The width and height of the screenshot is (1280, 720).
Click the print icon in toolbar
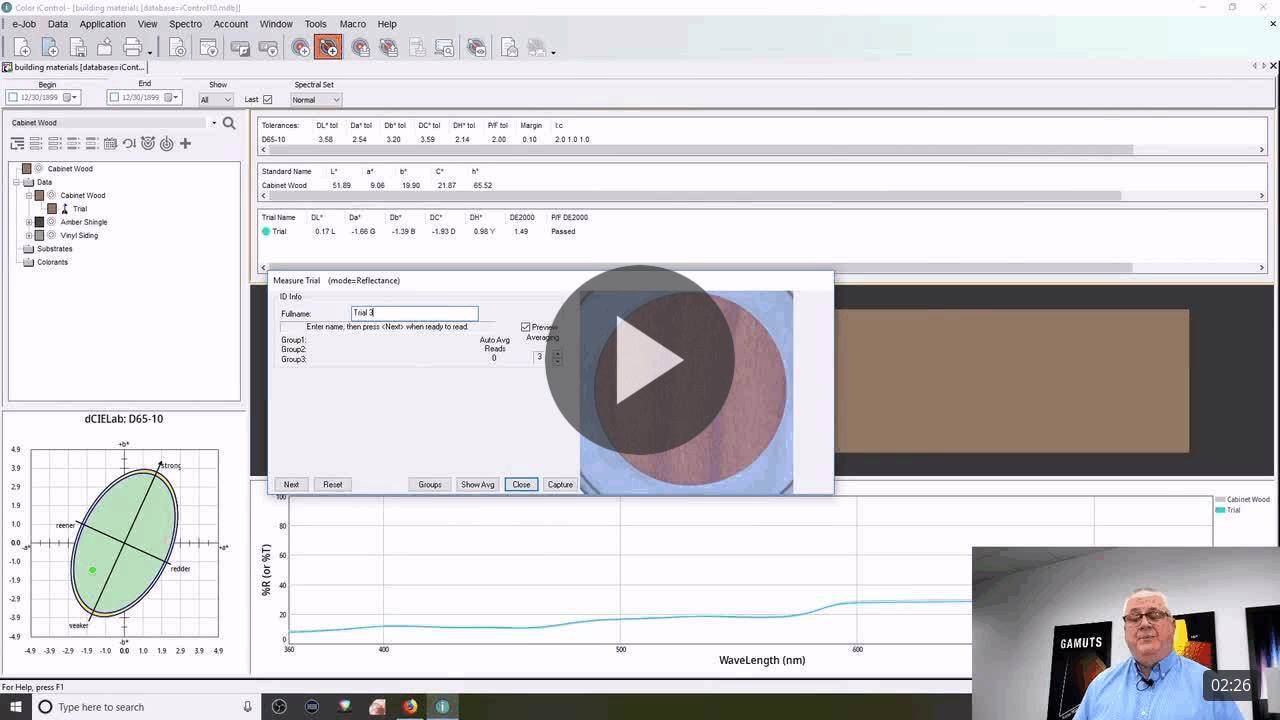(132, 47)
